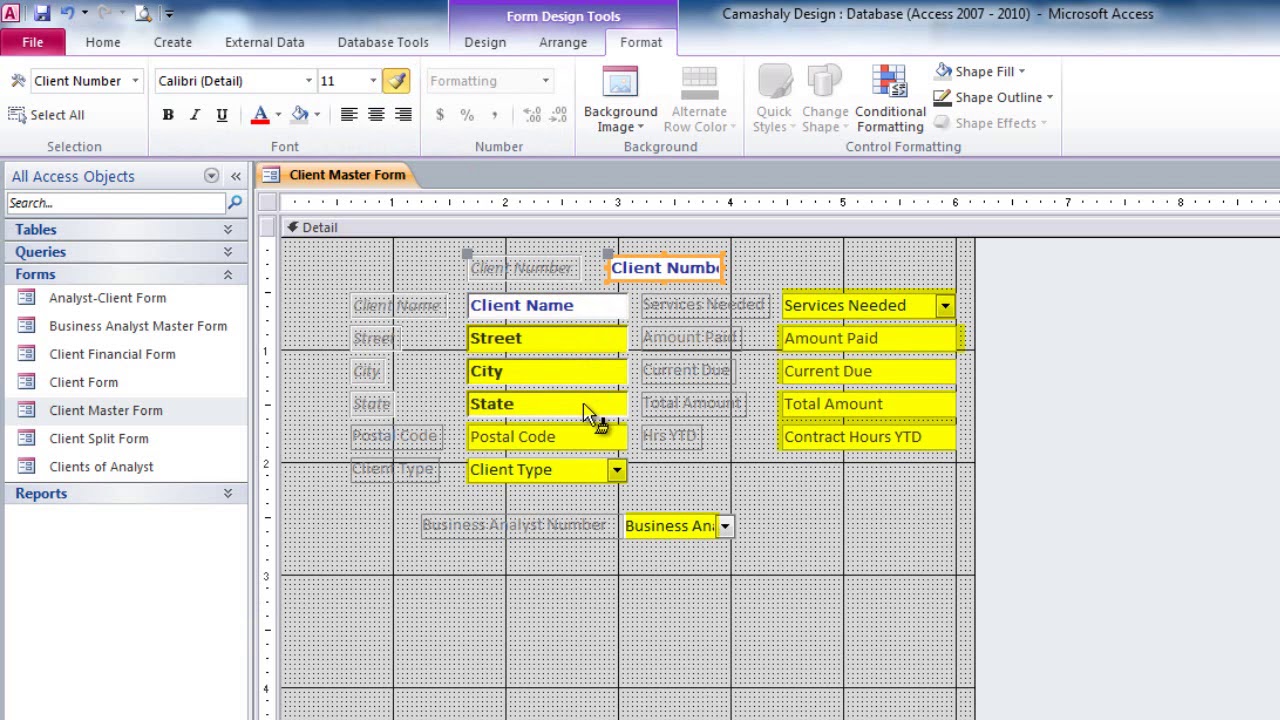Apply currency dollar format
Screen dimensions: 1280x720
440,115
